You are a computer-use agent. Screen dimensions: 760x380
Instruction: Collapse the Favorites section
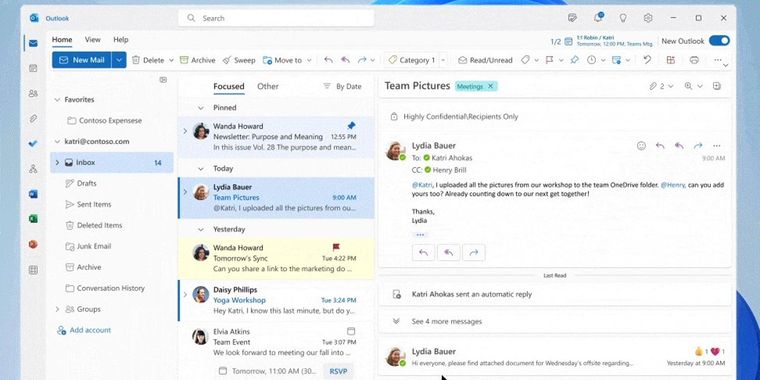click(x=57, y=99)
